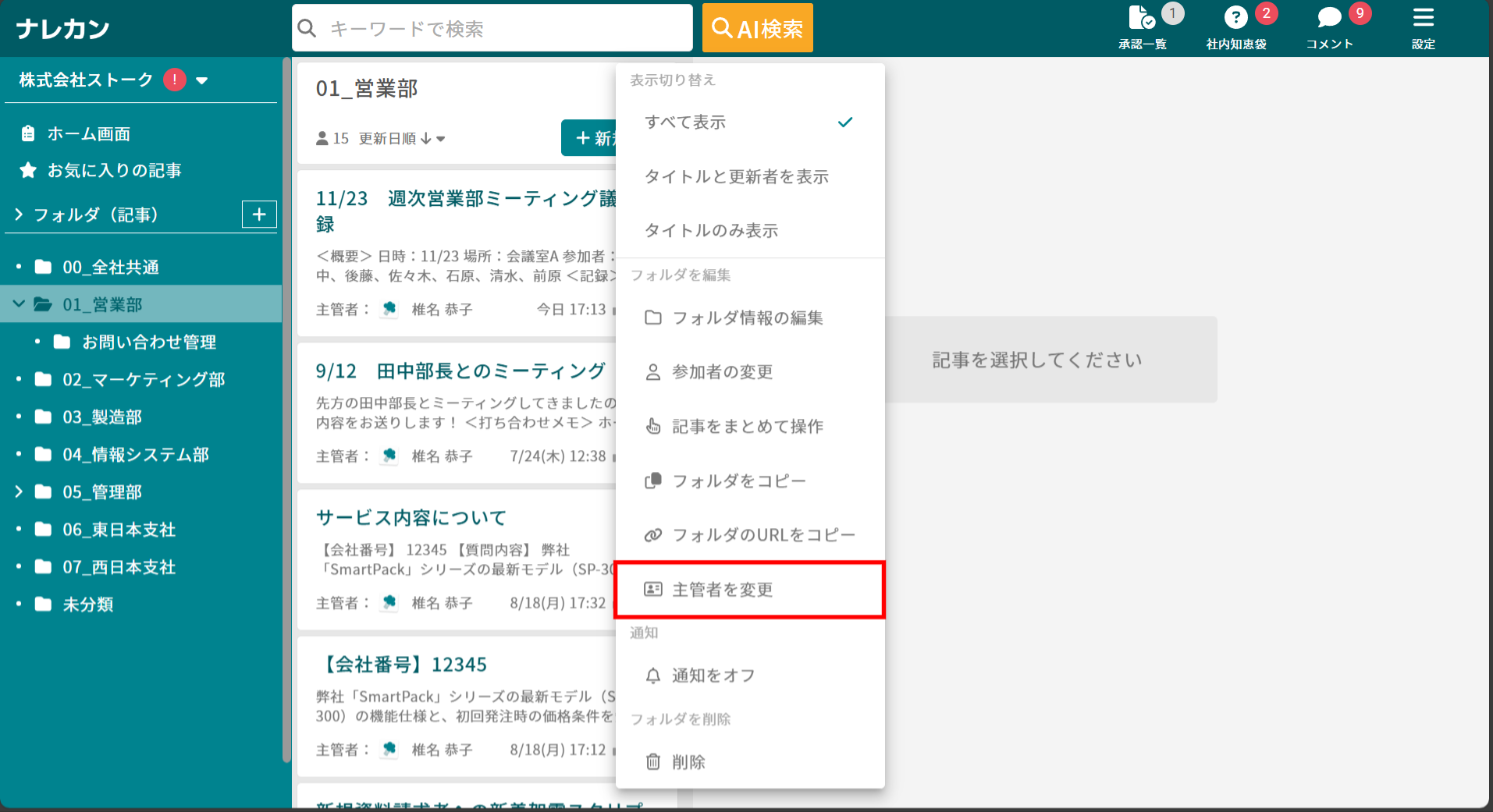Image resolution: width=1493 pixels, height=812 pixels.
Task: Collapse the 01_営業部 folder chevron
Action: click(x=19, y=304)
